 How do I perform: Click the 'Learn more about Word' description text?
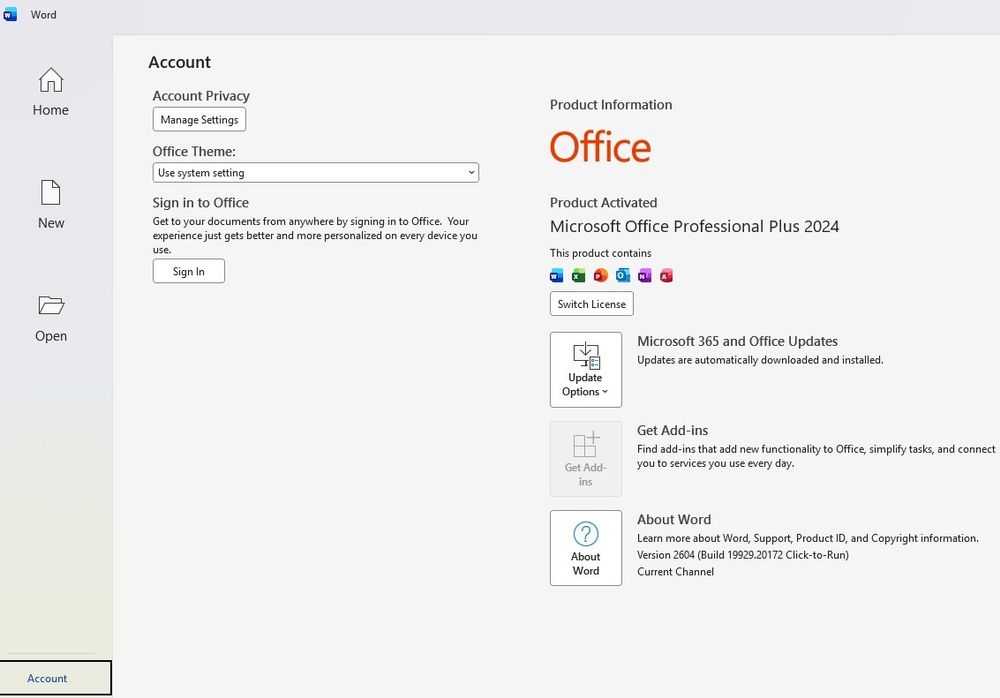(808, 538)
